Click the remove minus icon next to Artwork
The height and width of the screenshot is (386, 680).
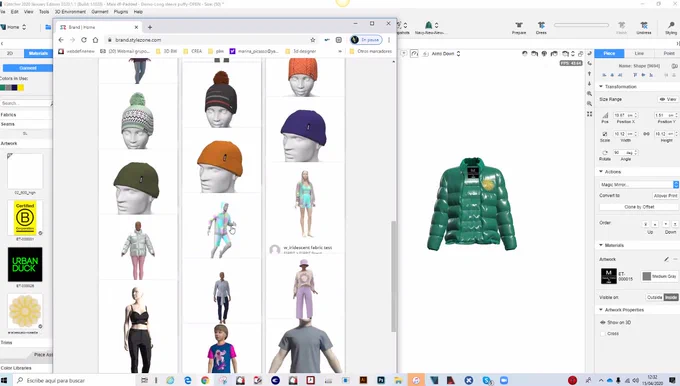675,259
